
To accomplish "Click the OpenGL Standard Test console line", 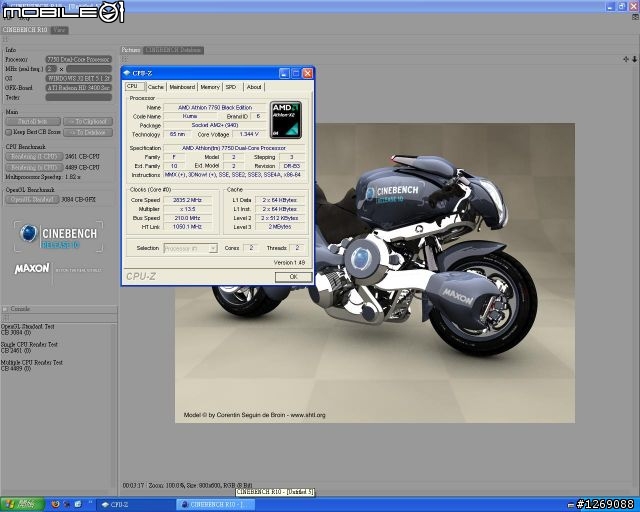I will point(27,329).
